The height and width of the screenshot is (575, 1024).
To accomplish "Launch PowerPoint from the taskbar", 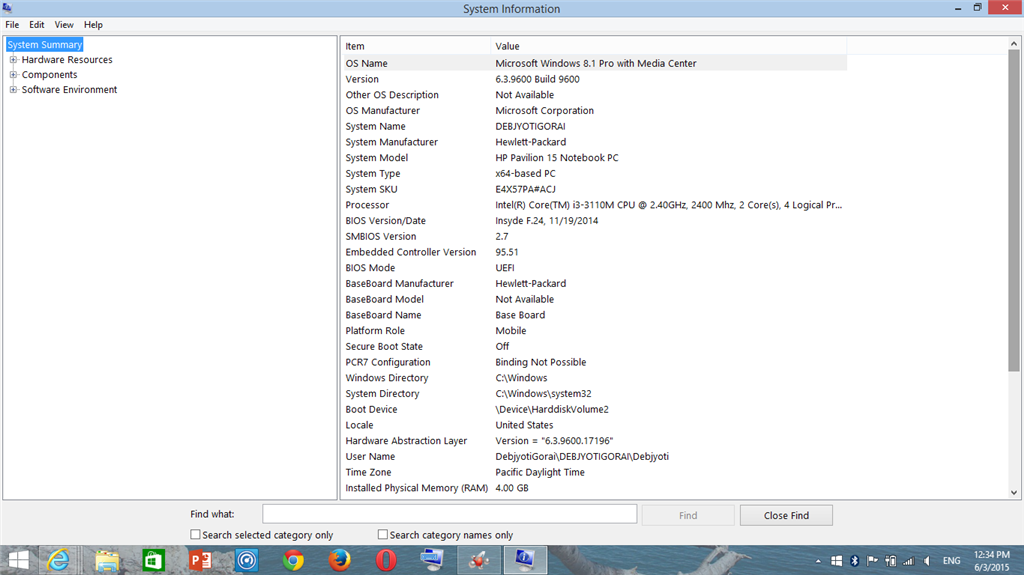I will click(200, 561).
